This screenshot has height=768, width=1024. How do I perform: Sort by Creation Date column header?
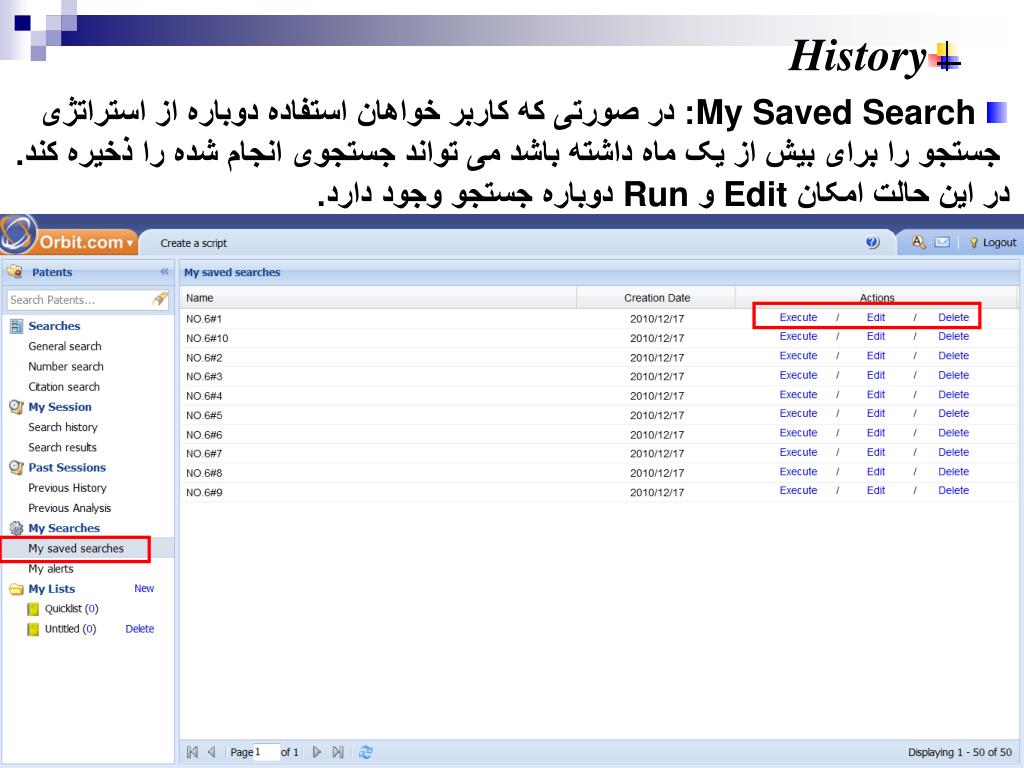[656, 298]
